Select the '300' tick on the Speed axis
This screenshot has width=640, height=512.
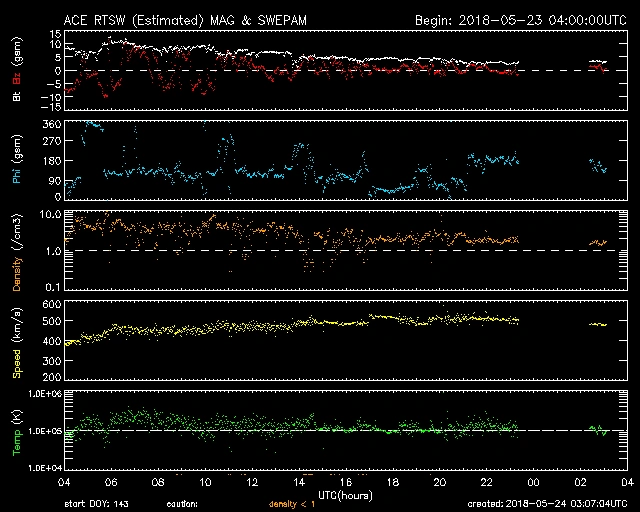click(52, 361)
